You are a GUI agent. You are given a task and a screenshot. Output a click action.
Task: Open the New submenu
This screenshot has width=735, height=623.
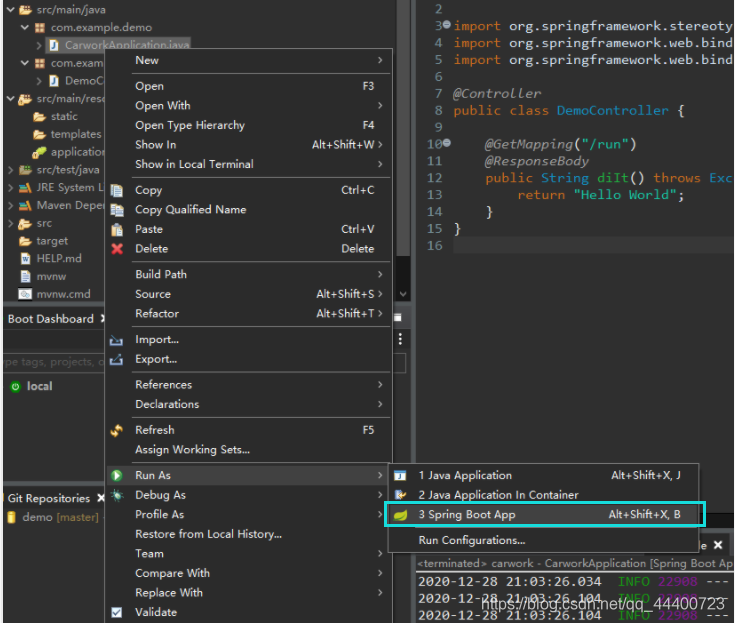249,60
